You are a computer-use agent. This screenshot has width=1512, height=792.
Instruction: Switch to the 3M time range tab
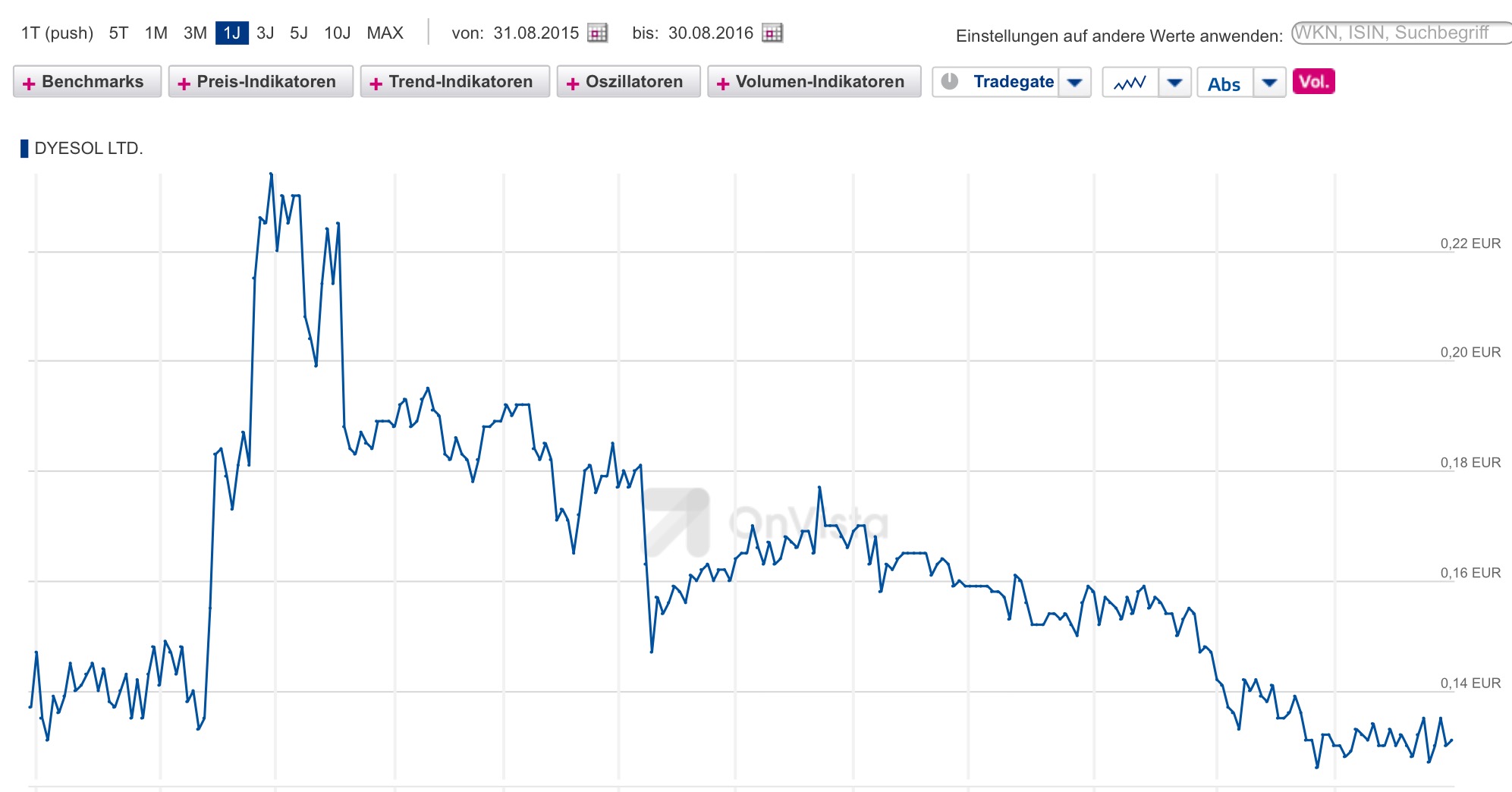point(195,33)
